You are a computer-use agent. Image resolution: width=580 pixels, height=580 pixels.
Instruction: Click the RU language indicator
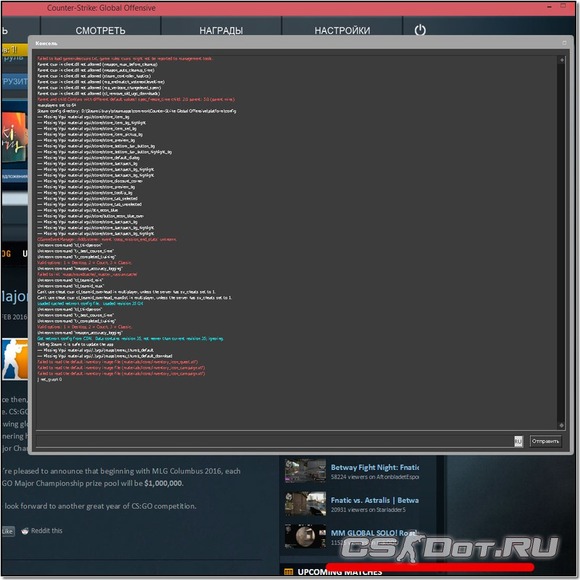coord(518,441)
